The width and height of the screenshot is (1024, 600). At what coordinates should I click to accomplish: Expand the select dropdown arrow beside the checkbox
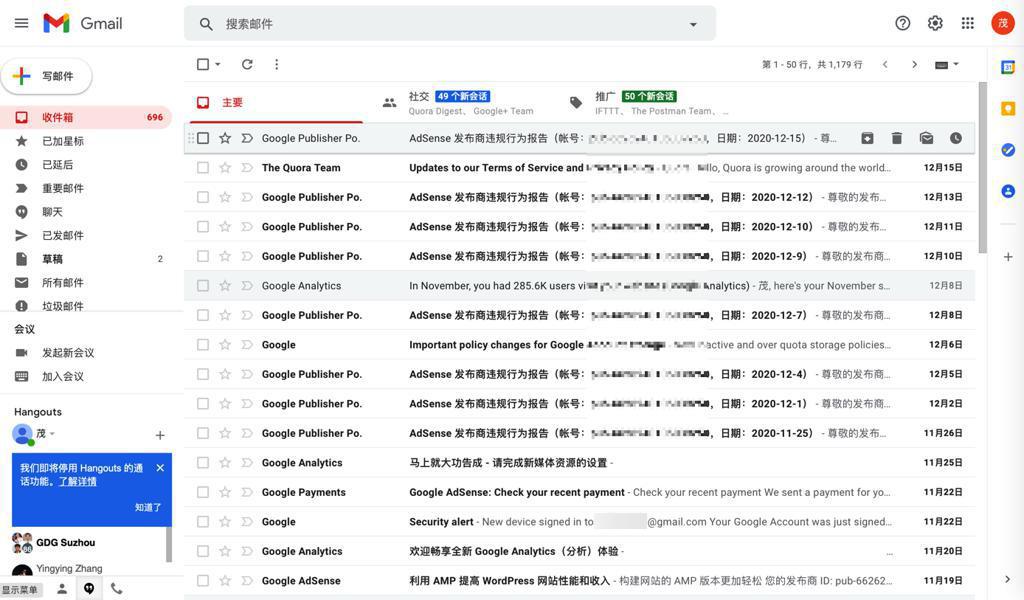(218, 64)
